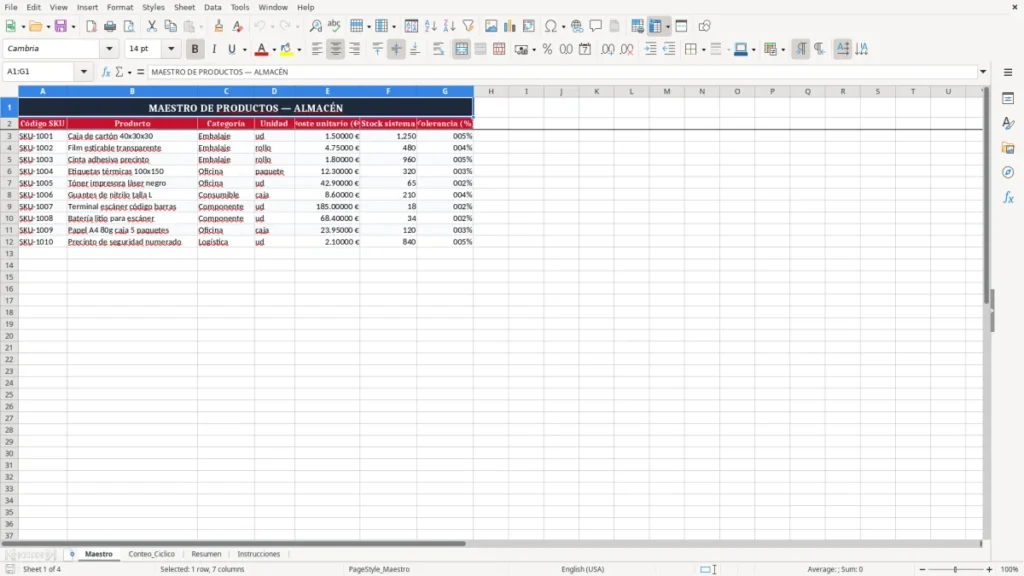Screen dimensions: 1024x576
Task: Toggle Underline formatting
Action: pos(232,49)
